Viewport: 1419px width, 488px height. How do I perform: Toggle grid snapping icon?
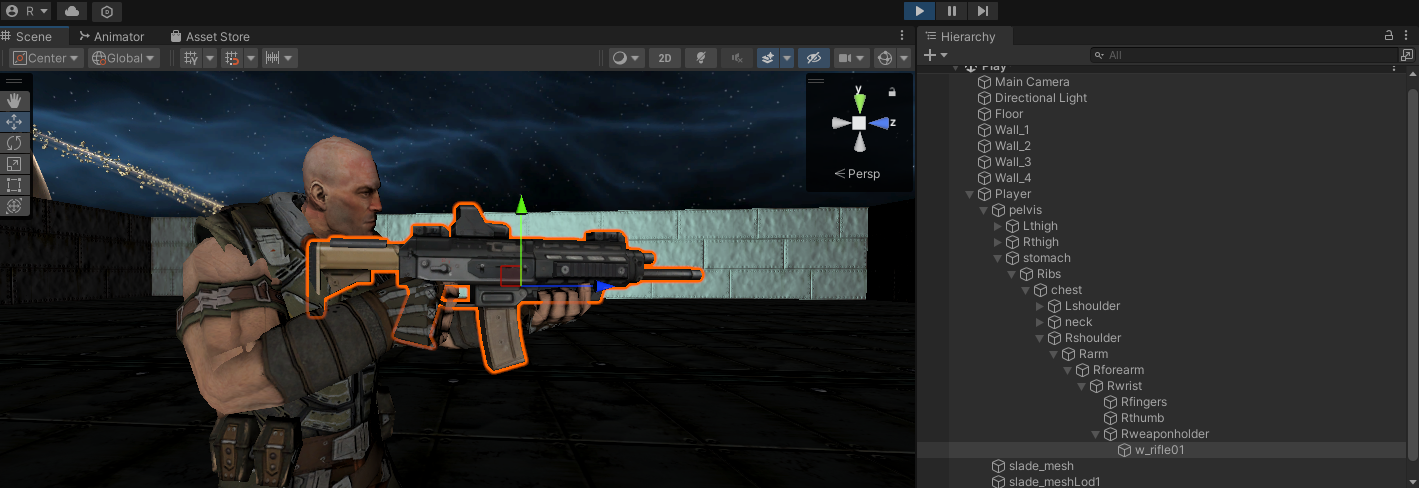tap(232, 58)
